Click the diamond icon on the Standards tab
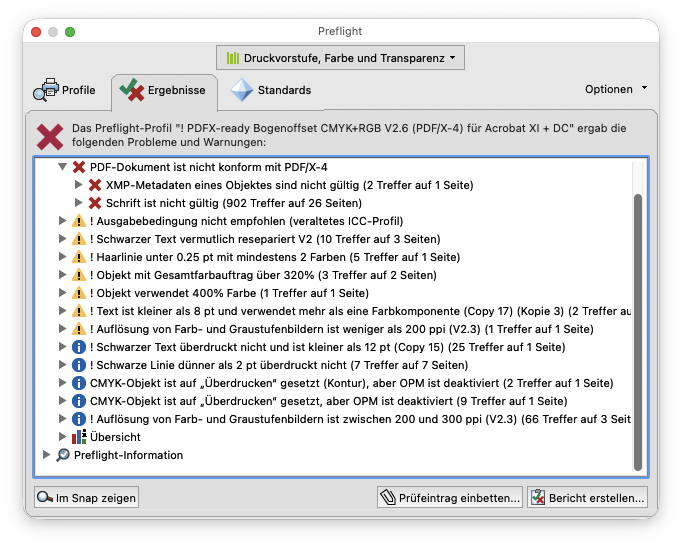 click(x=241, y=90)
